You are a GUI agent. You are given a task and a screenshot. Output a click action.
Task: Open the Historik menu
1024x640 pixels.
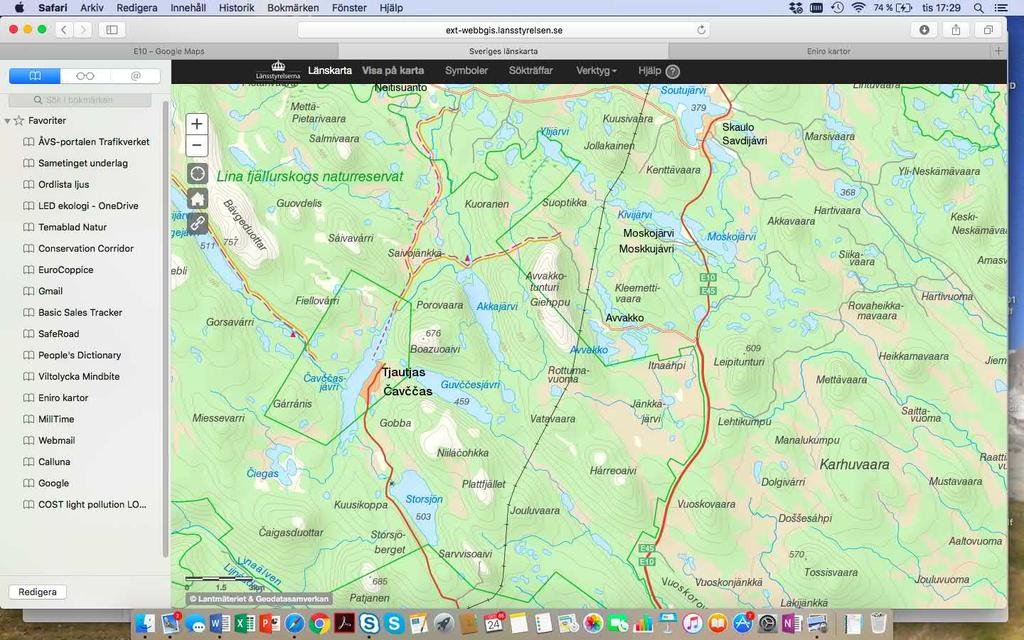coord(236,8)
